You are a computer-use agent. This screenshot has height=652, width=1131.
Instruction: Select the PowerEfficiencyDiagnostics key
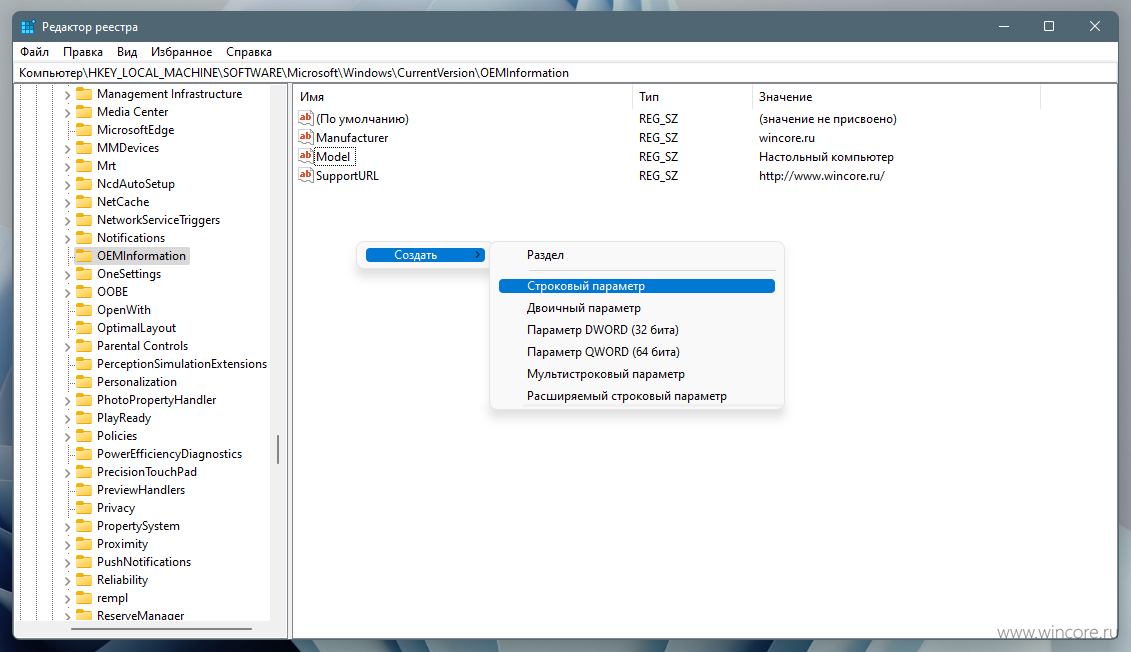170,454
